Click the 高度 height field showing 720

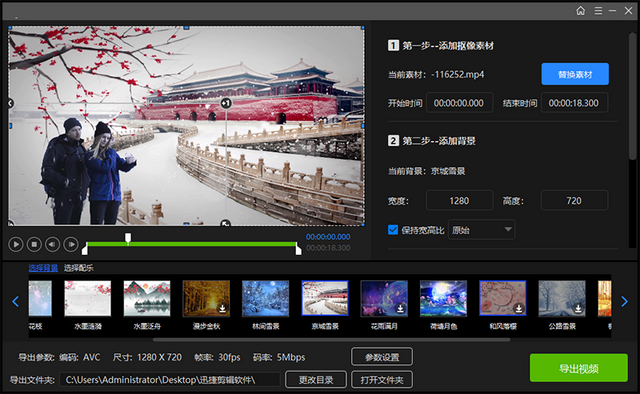(x=574, y=200)
